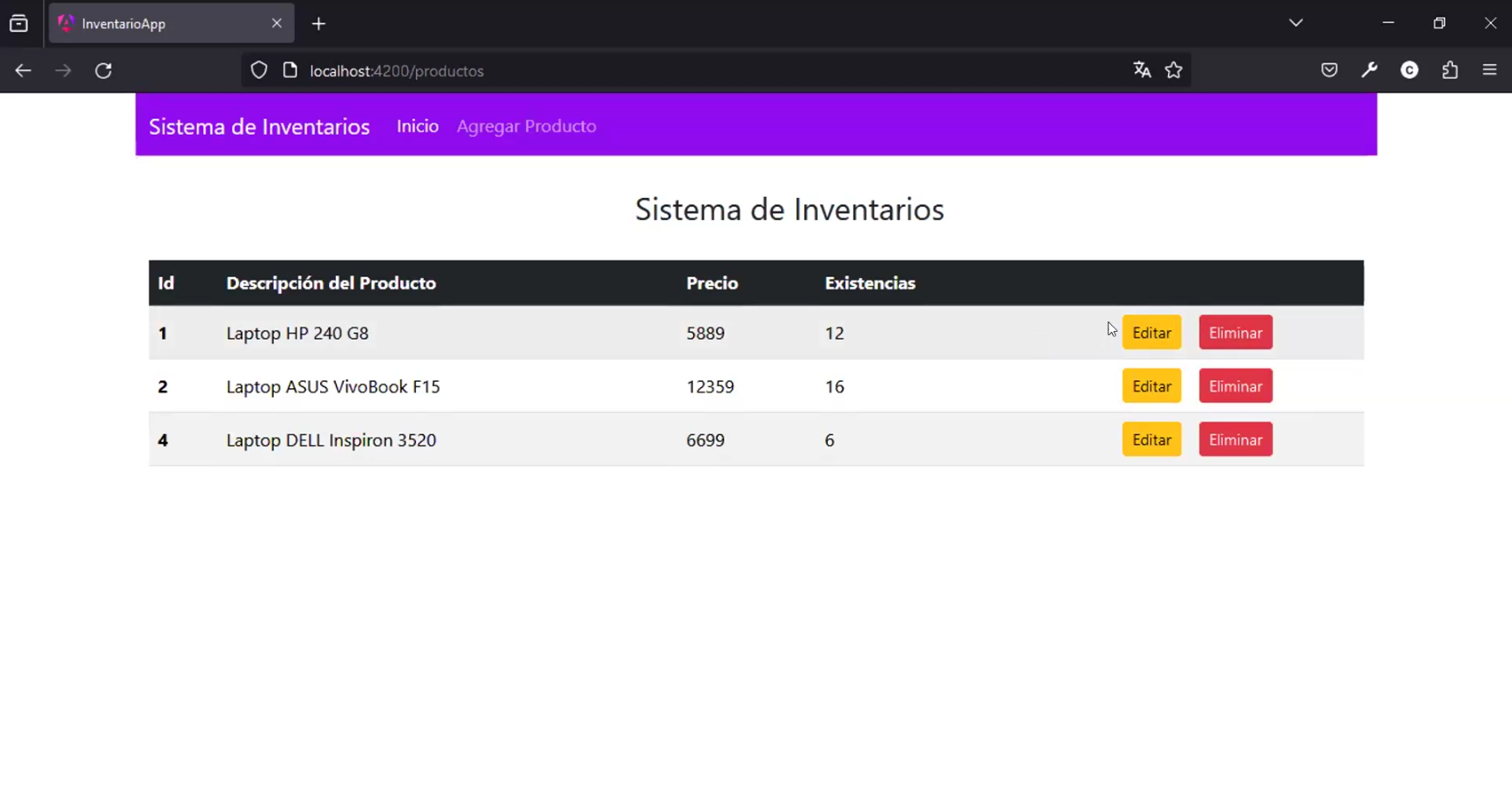The image size is (1512, 807).
Task: Click the disabled forward navigation arrow
Action: point(63,70)
